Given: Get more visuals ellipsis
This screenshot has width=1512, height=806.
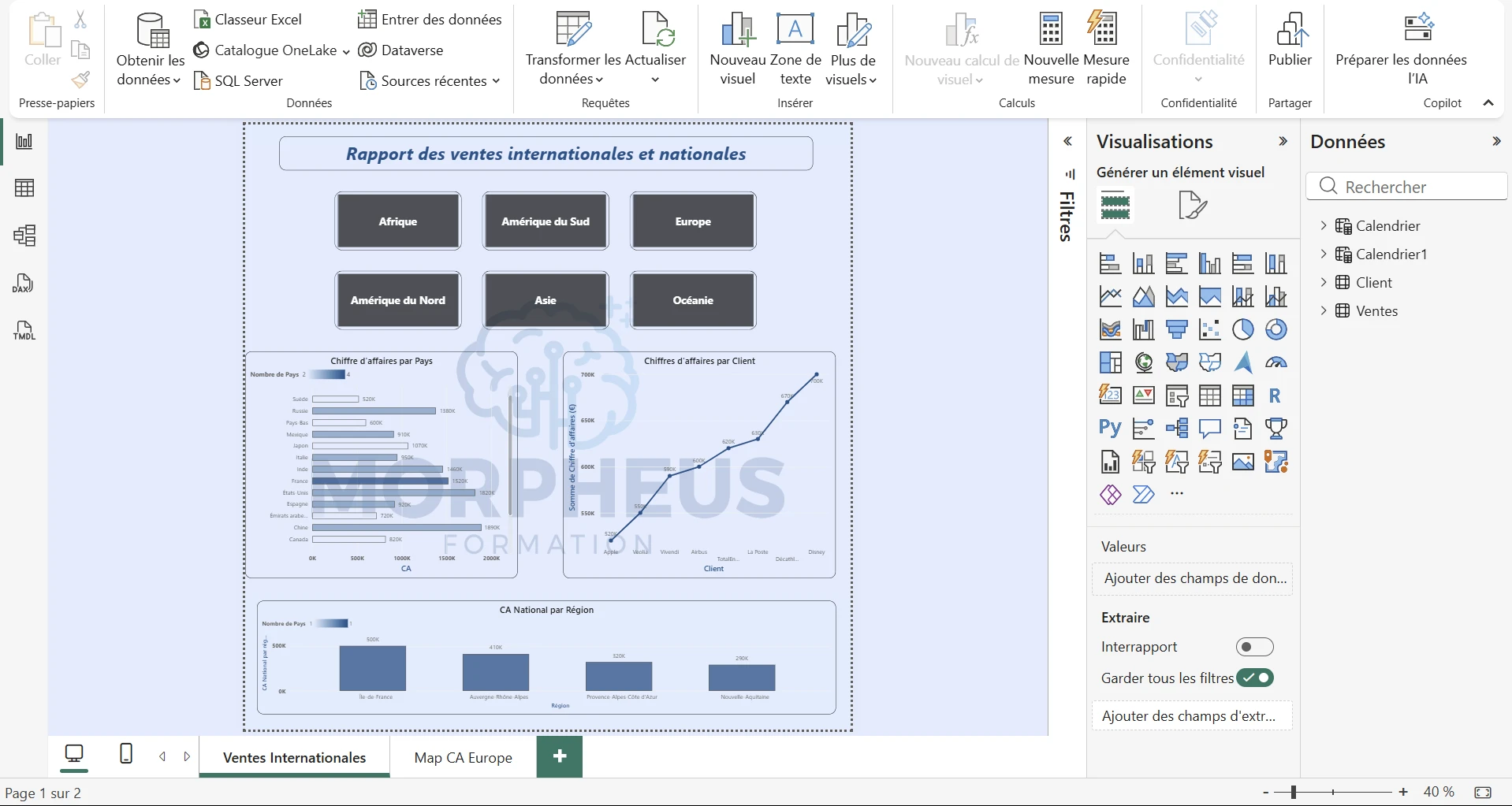Looking at the screenshot, I should pyautogui.click(x=1177, y=494).
